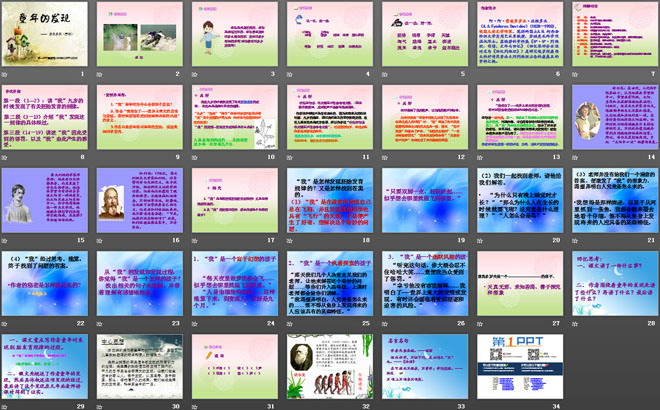Select slide 33 famous quotes thumbnail
The height and width of the screenshot is (410, 660).
pyautogui.click(x=425, y=366)
